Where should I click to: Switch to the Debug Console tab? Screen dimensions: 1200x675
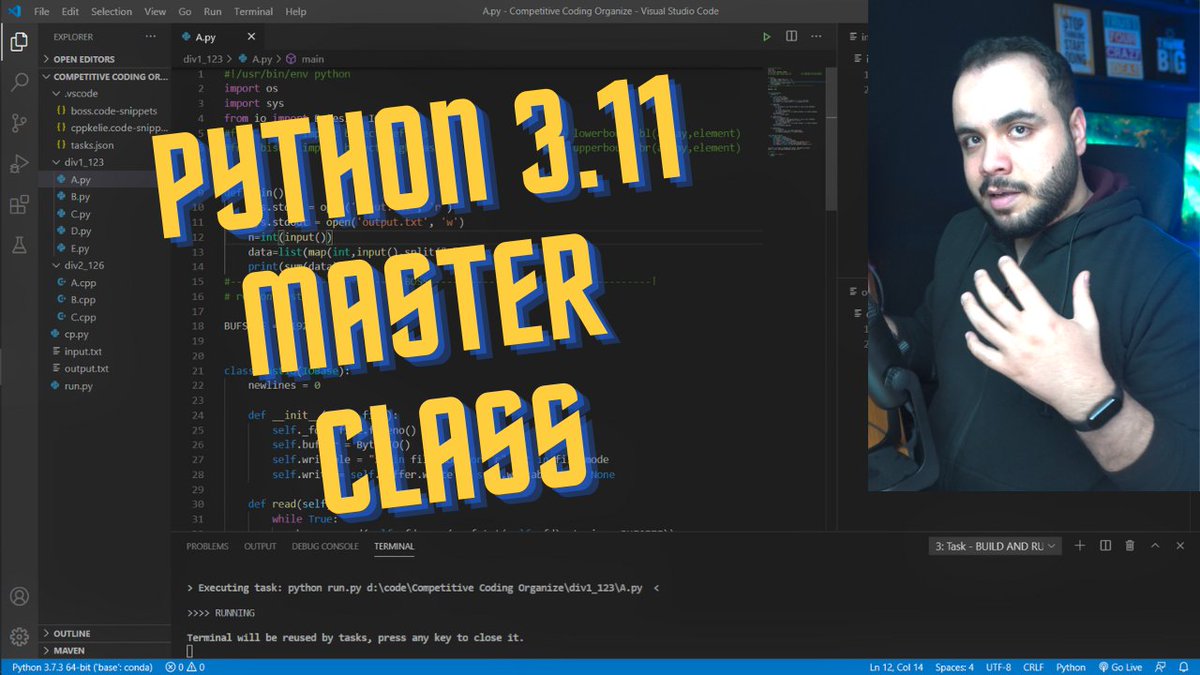click(325, 546)
